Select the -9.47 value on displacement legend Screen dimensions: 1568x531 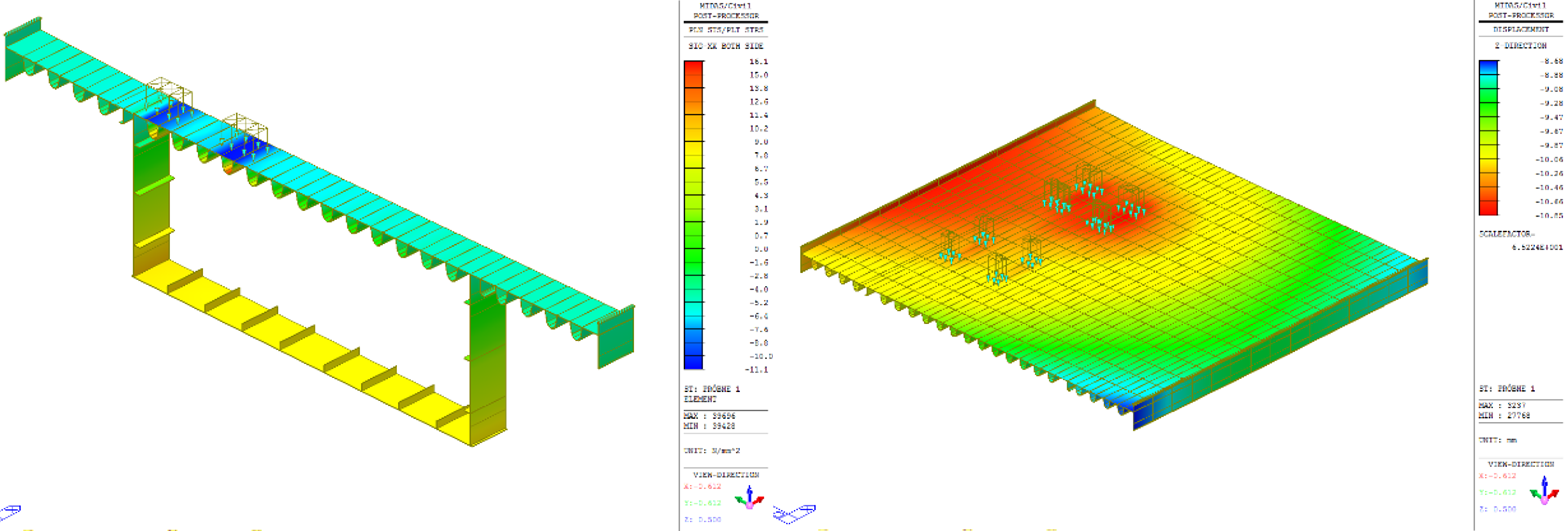pos(1551,117)
